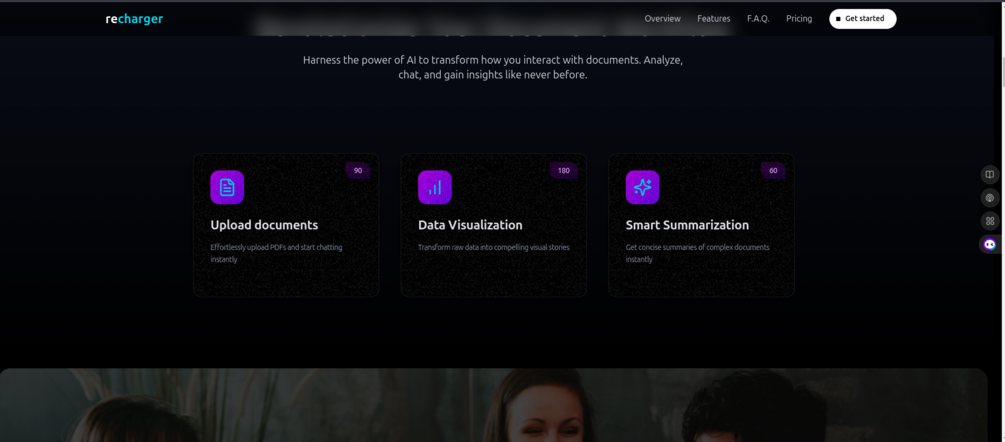This screenshot has height=442, width=1005.
Task: Go to the Features section
Action: pyautogui.click(x=714, y=19)
